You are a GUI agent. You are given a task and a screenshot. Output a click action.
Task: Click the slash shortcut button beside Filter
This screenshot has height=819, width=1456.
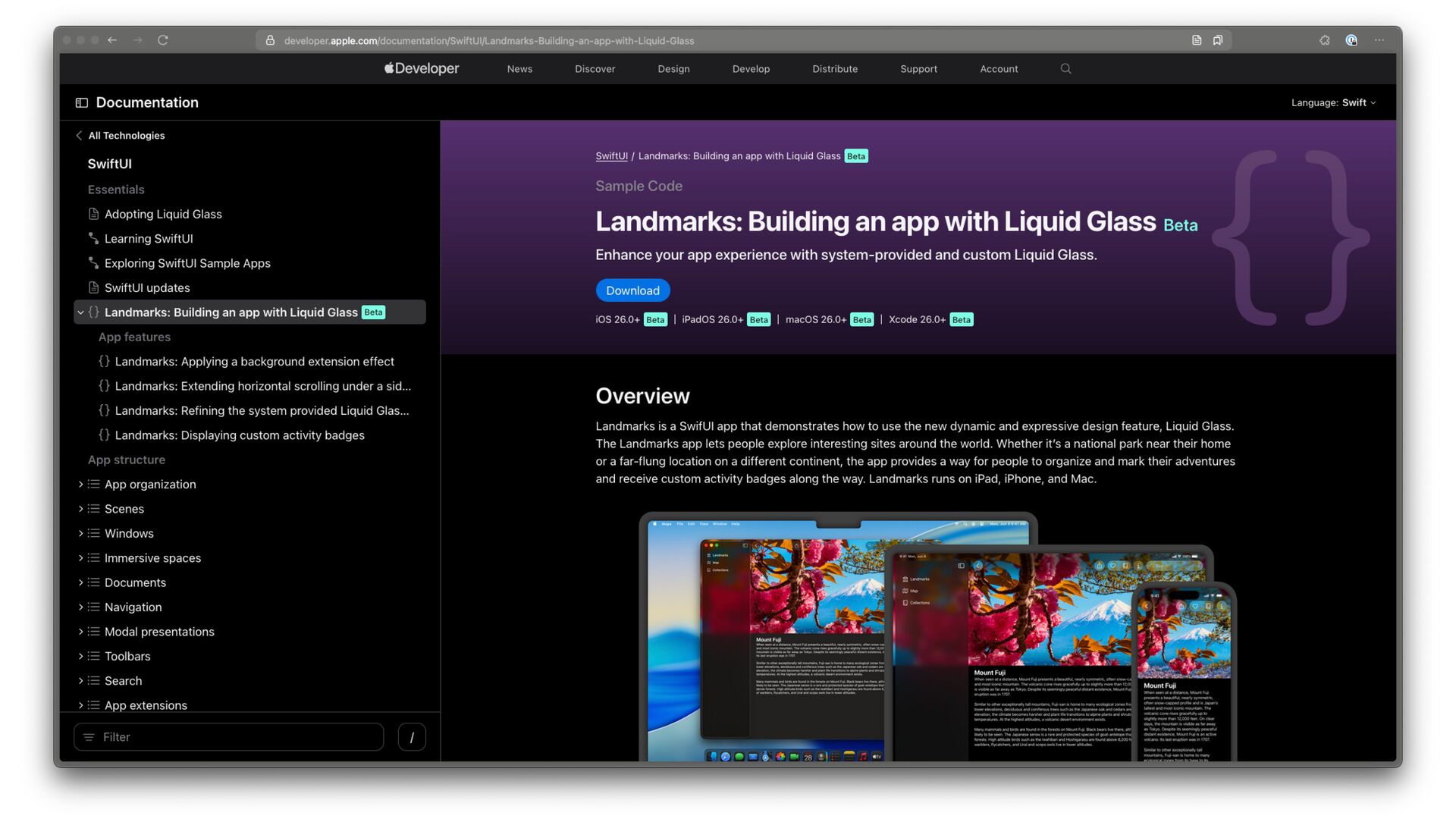pos(412,737)
